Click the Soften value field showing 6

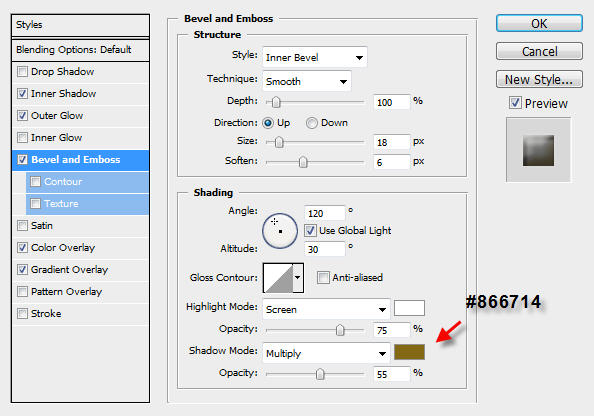tap(392, 162)
